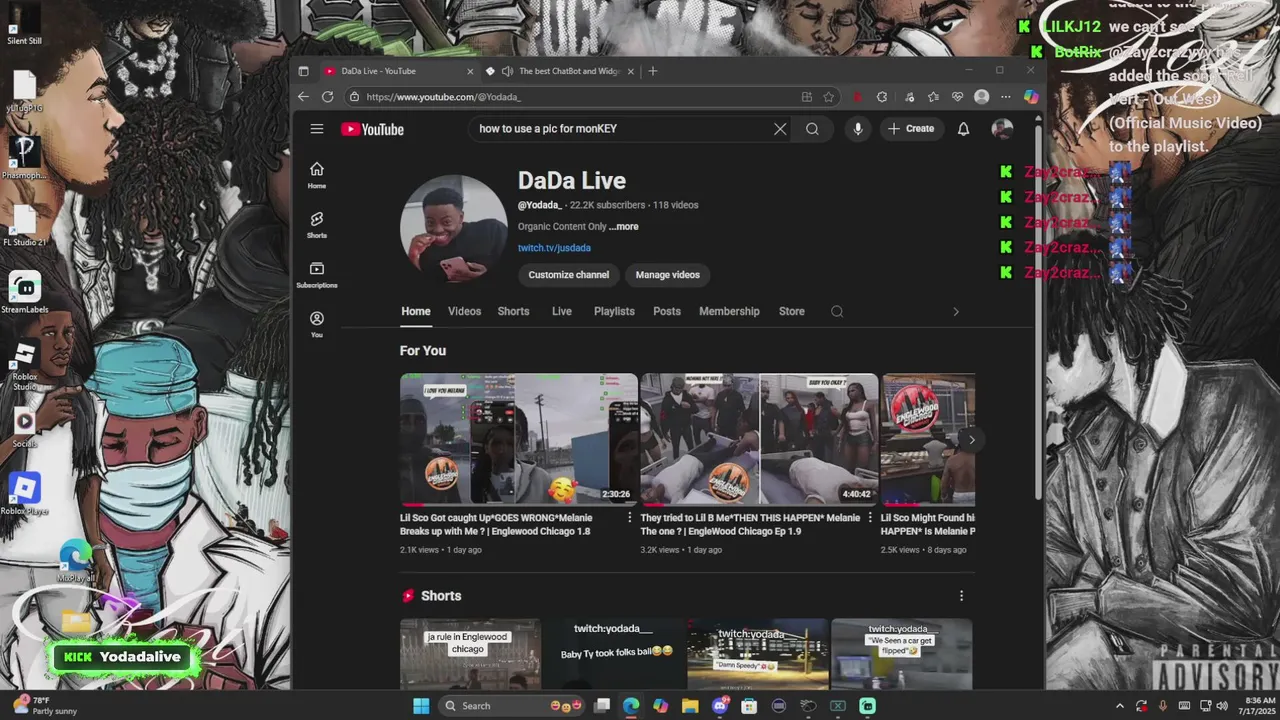Open Roblox Studio desktop icon
Screen dimensions: 1280x720
click(25, 362)
